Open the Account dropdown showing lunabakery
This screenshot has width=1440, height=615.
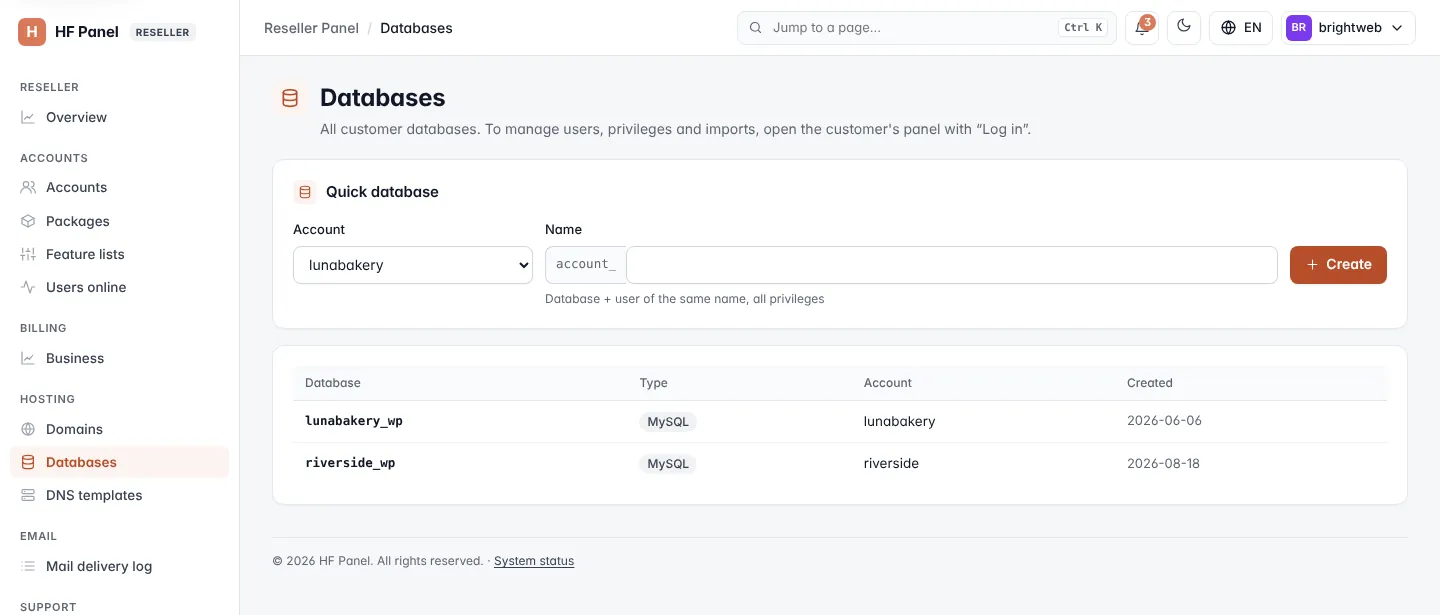point(413,265)
